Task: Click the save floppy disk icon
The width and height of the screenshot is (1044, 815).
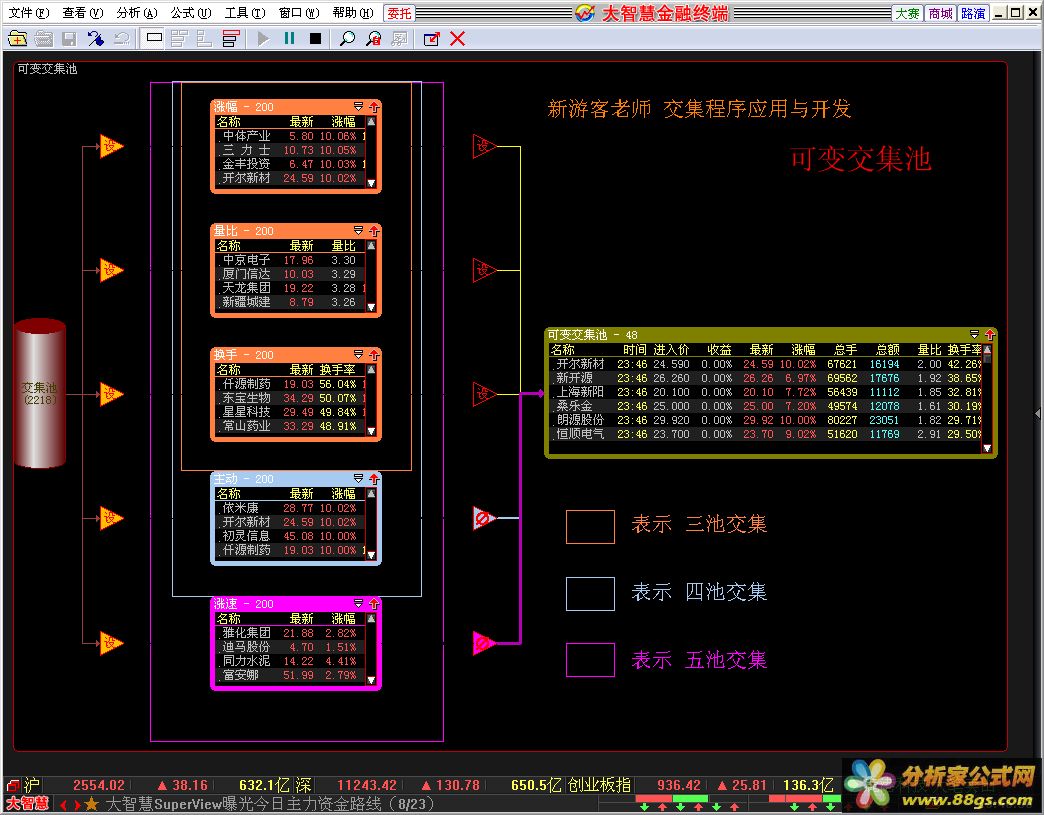Action: click(x=69, y=39)
